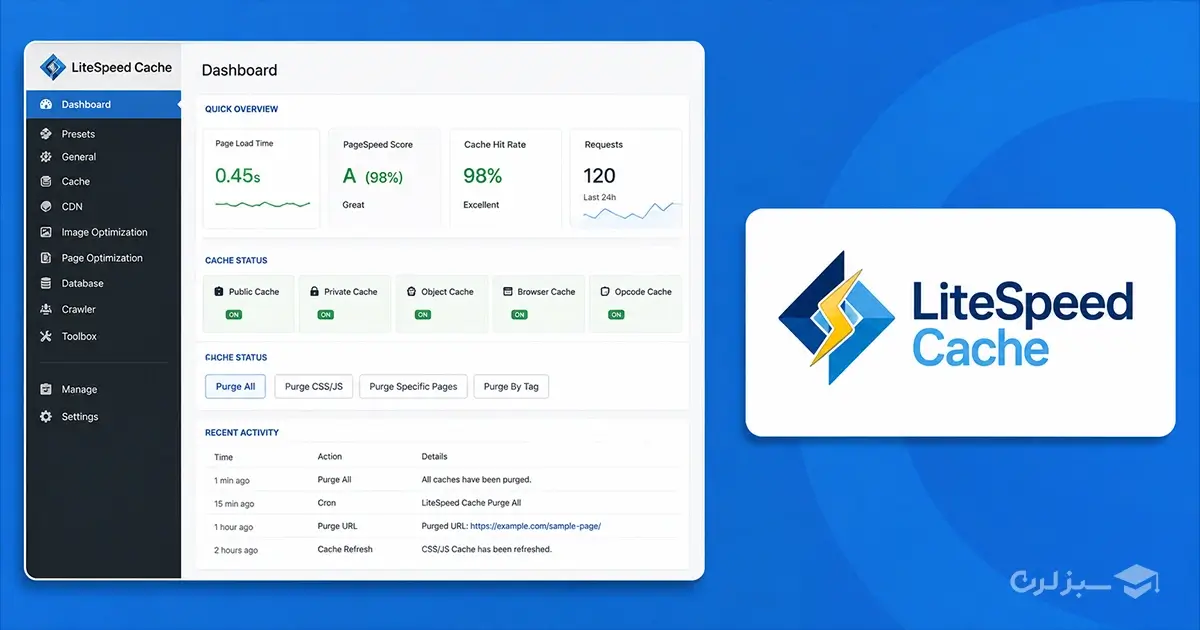
Task: Click the Object Cache cube icon
Action: (x=411, y=292)
